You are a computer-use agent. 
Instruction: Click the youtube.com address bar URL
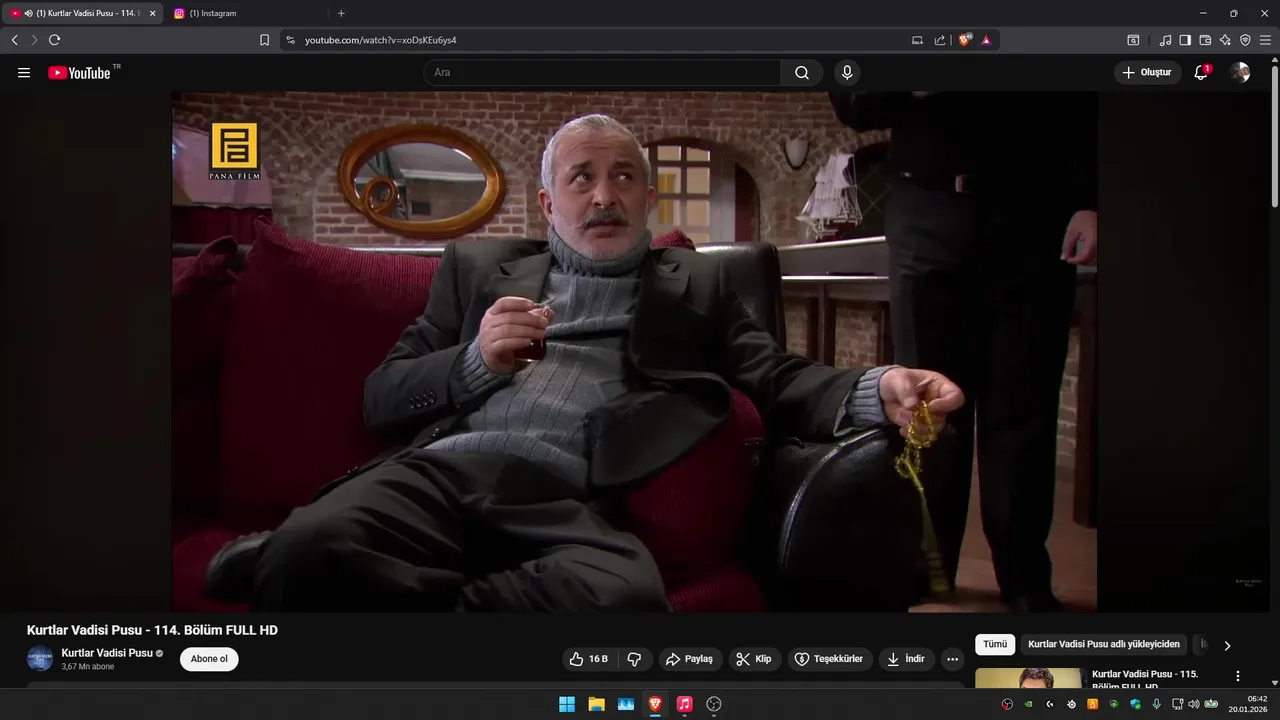pos(380,40)
